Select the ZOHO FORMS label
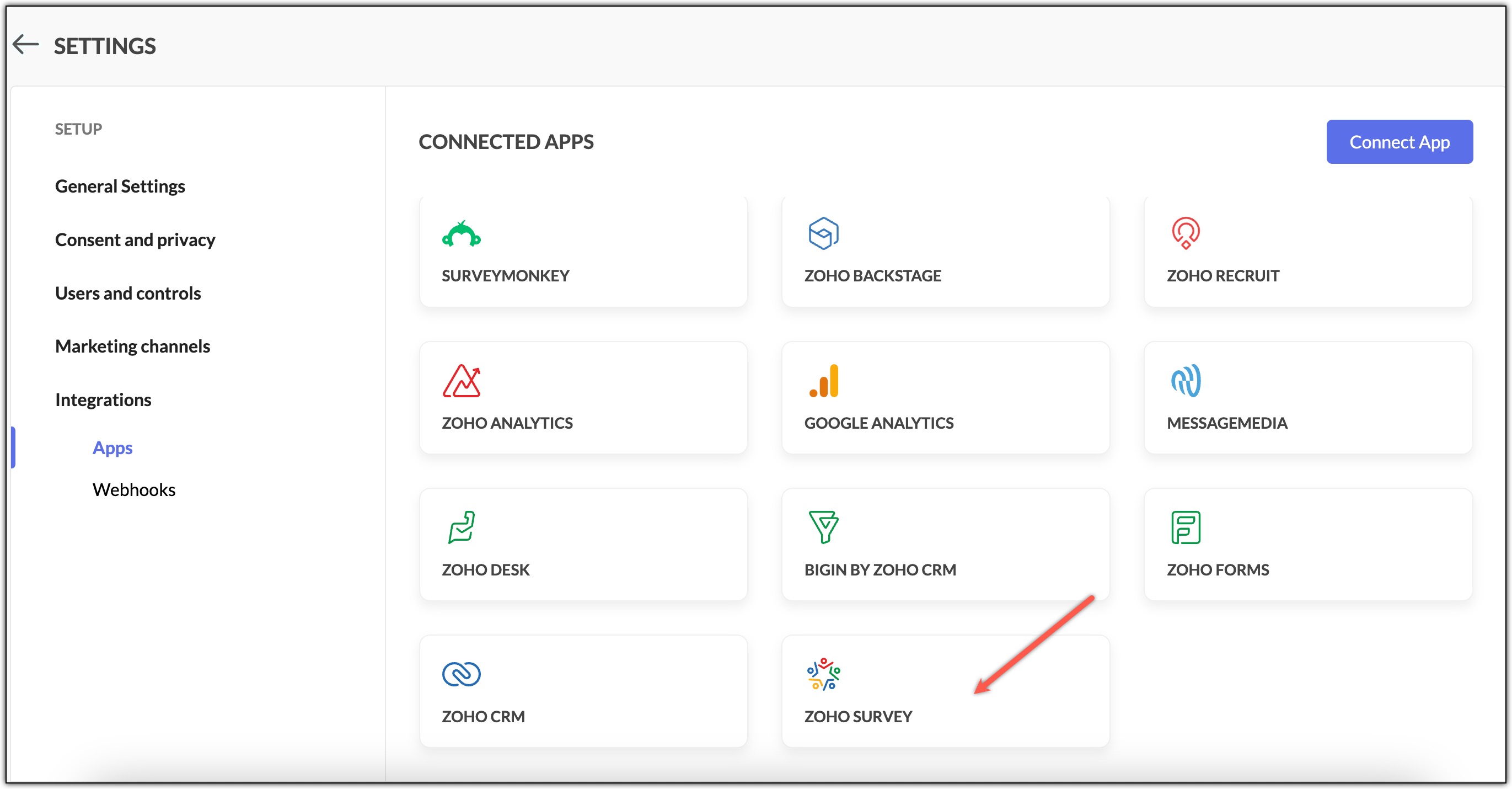The height and width of the screenshot is (789, 1512). pyautogui.click(x=1218, y=570)
